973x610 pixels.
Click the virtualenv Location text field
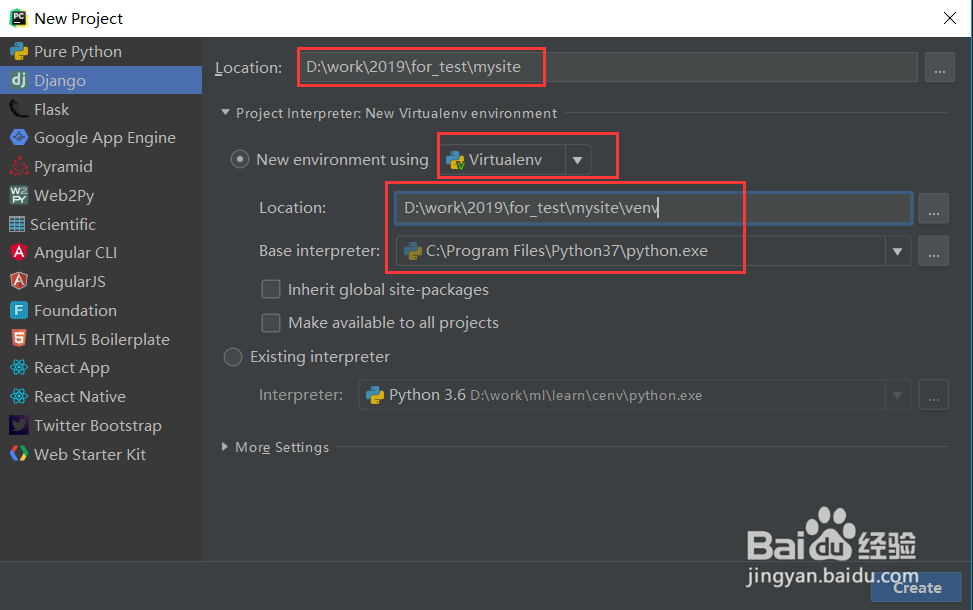click(x=652, y=208)
